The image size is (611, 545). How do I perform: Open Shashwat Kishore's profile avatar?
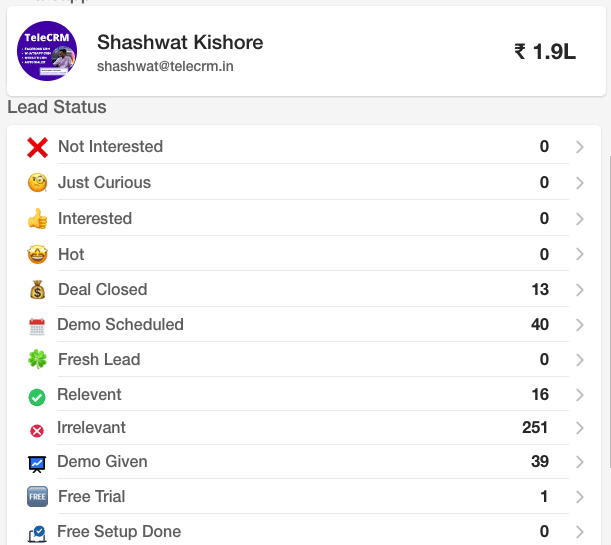click(47, 51)
